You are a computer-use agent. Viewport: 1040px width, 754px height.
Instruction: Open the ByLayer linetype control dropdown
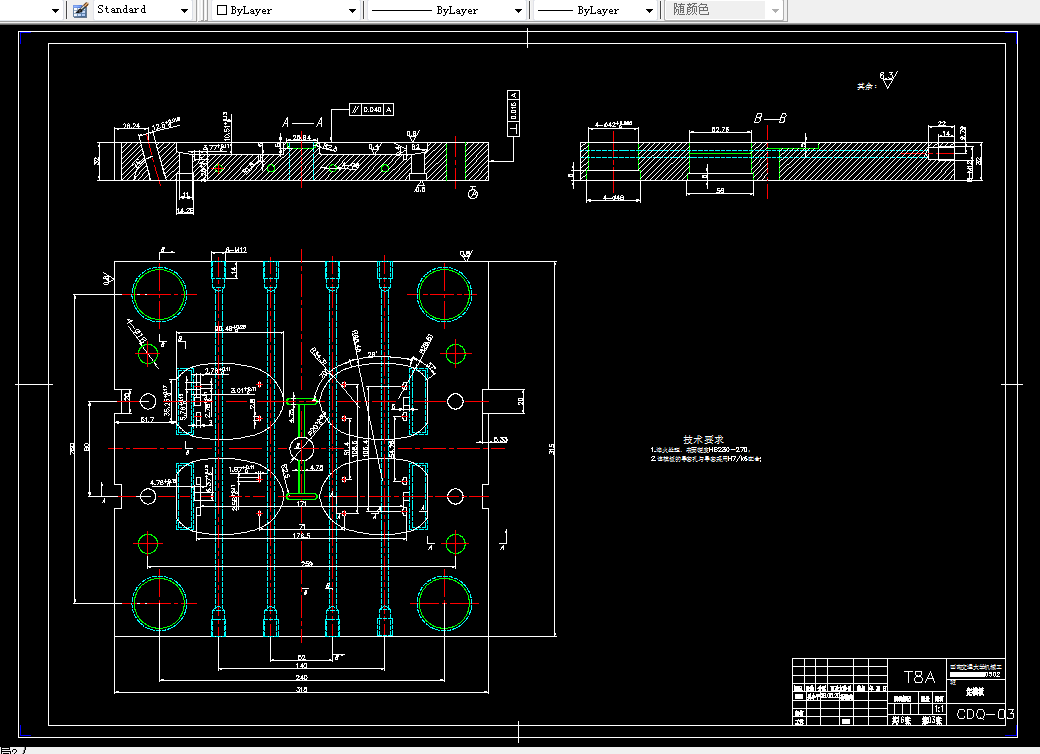pyautogui.click(x=519, y=11)
